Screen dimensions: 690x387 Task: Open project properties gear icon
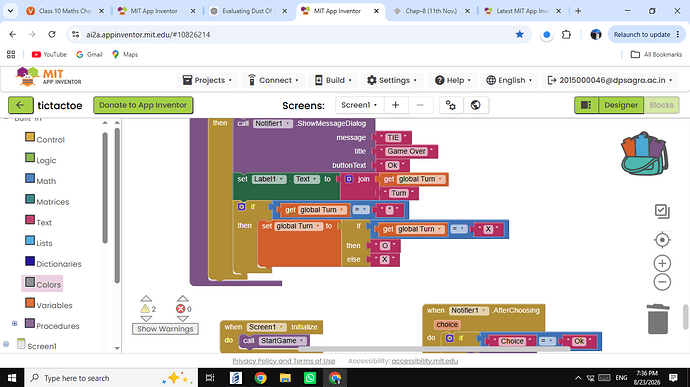(x=451, y=105)
